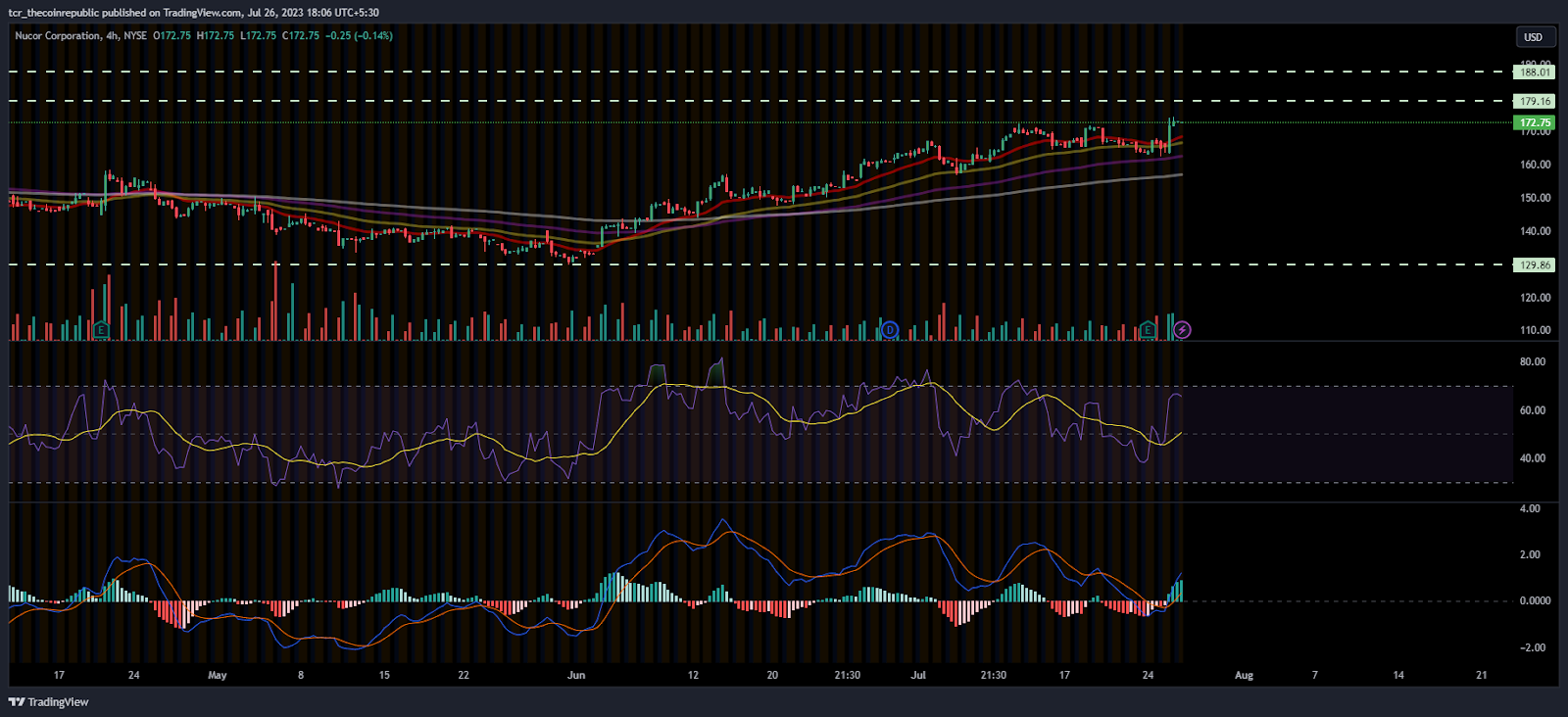The width and height of the screenshot is (1568, 717).
Task: Click the 4h timeframe label in legend
Action: coord(112,35)
